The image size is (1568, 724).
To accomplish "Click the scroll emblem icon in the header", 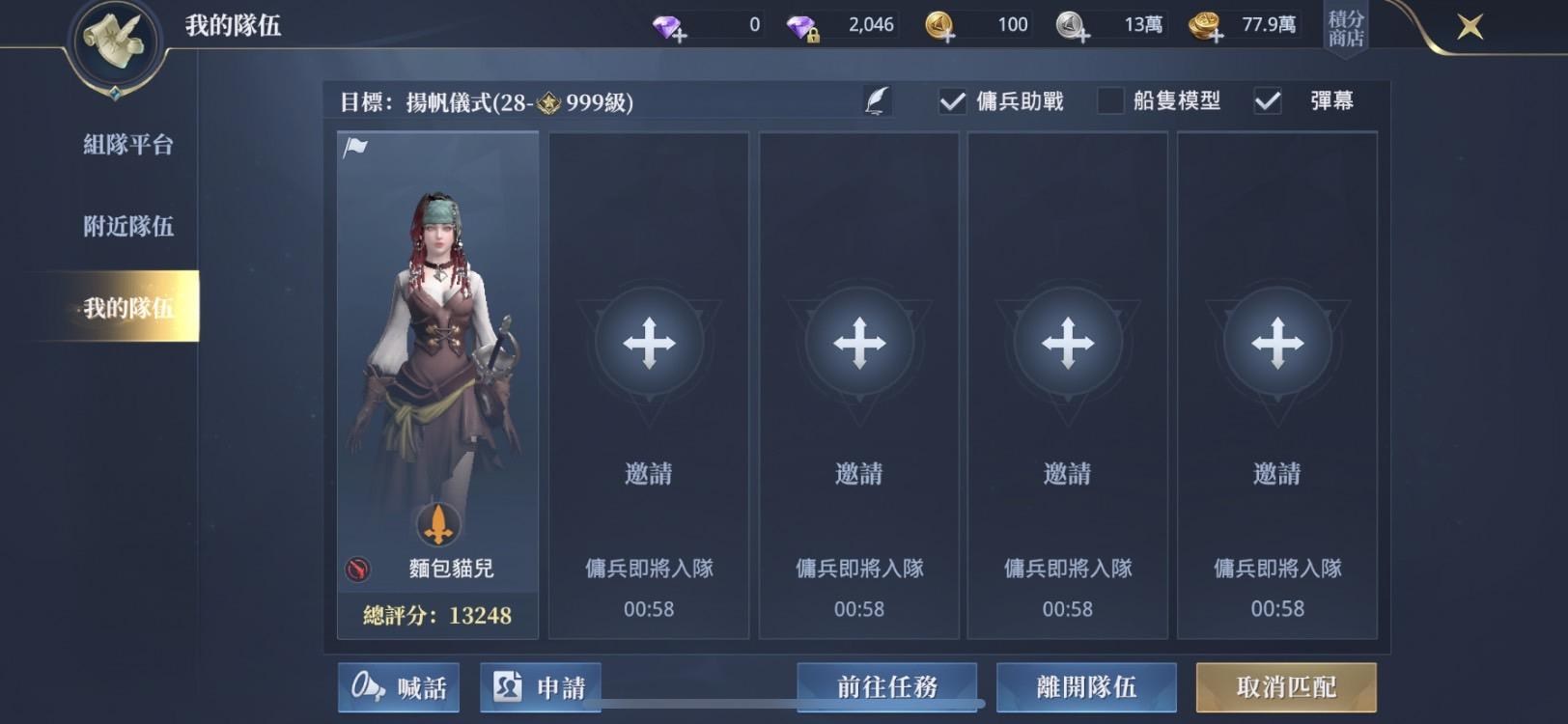I will (x=114, y=43).
